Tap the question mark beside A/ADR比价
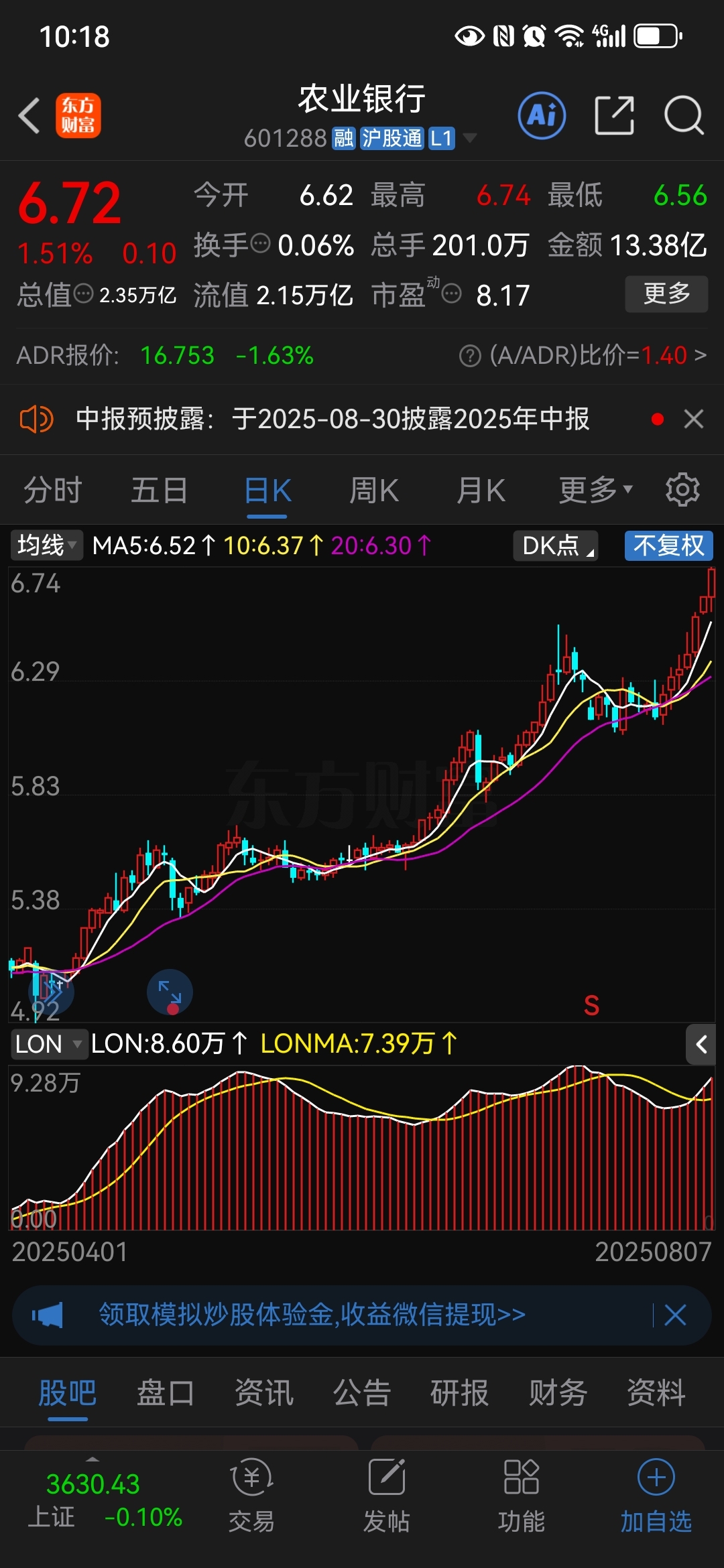The image size is (724, 1568). 470,356
